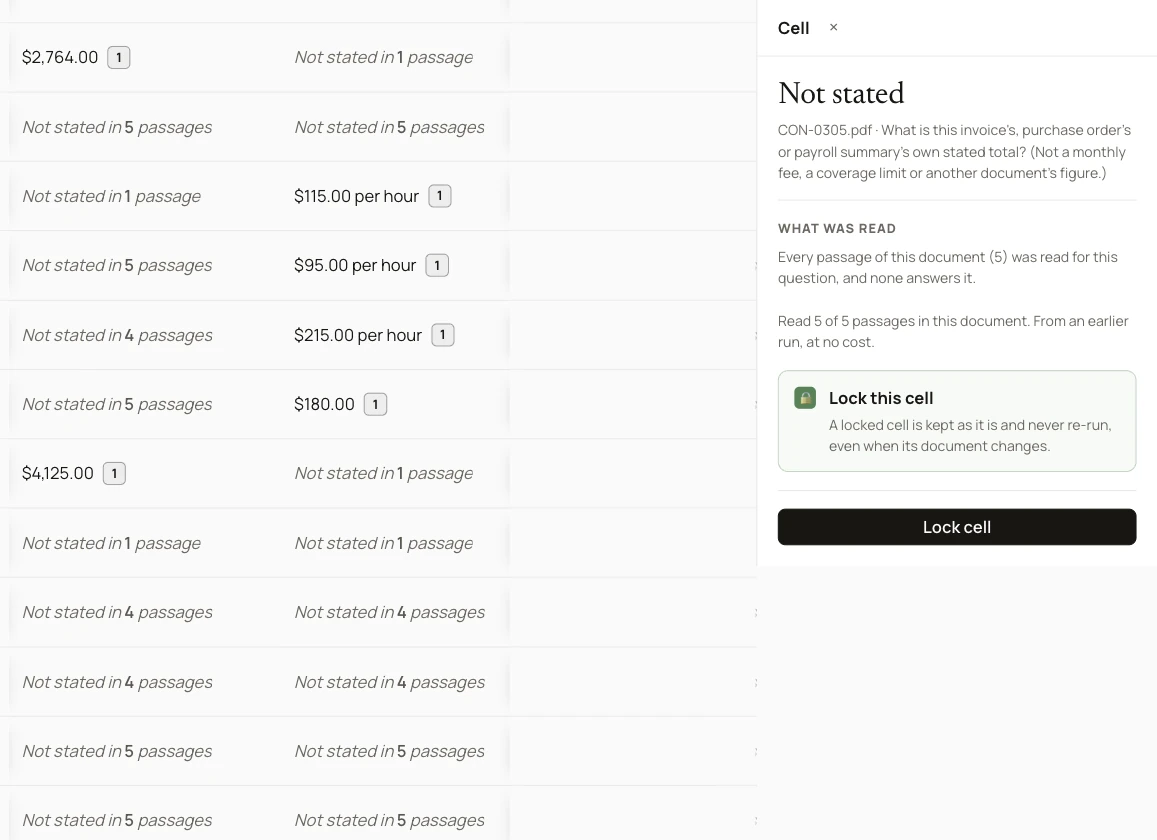
Task: Select the $215.00 per hour cell
Action: point(395,335)
